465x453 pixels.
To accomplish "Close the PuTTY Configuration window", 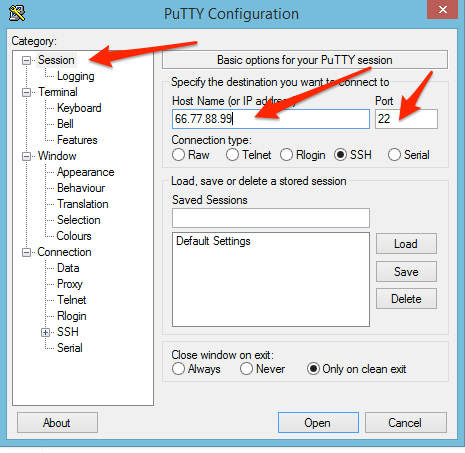I will click(x=443, y=9).
